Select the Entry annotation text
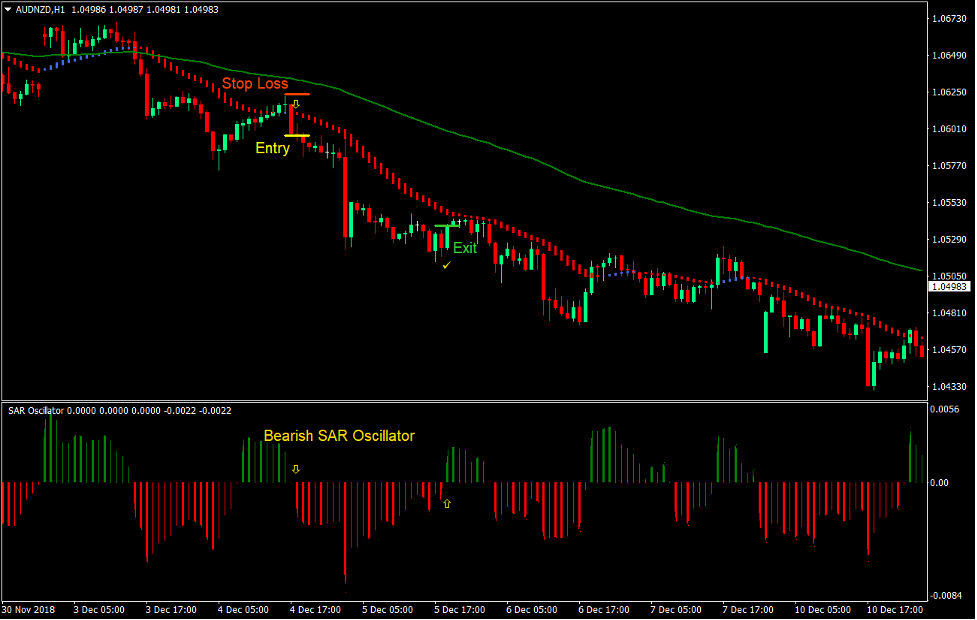Screen dimensions: 977x620 pyautogui.click(x=272, y=148)
